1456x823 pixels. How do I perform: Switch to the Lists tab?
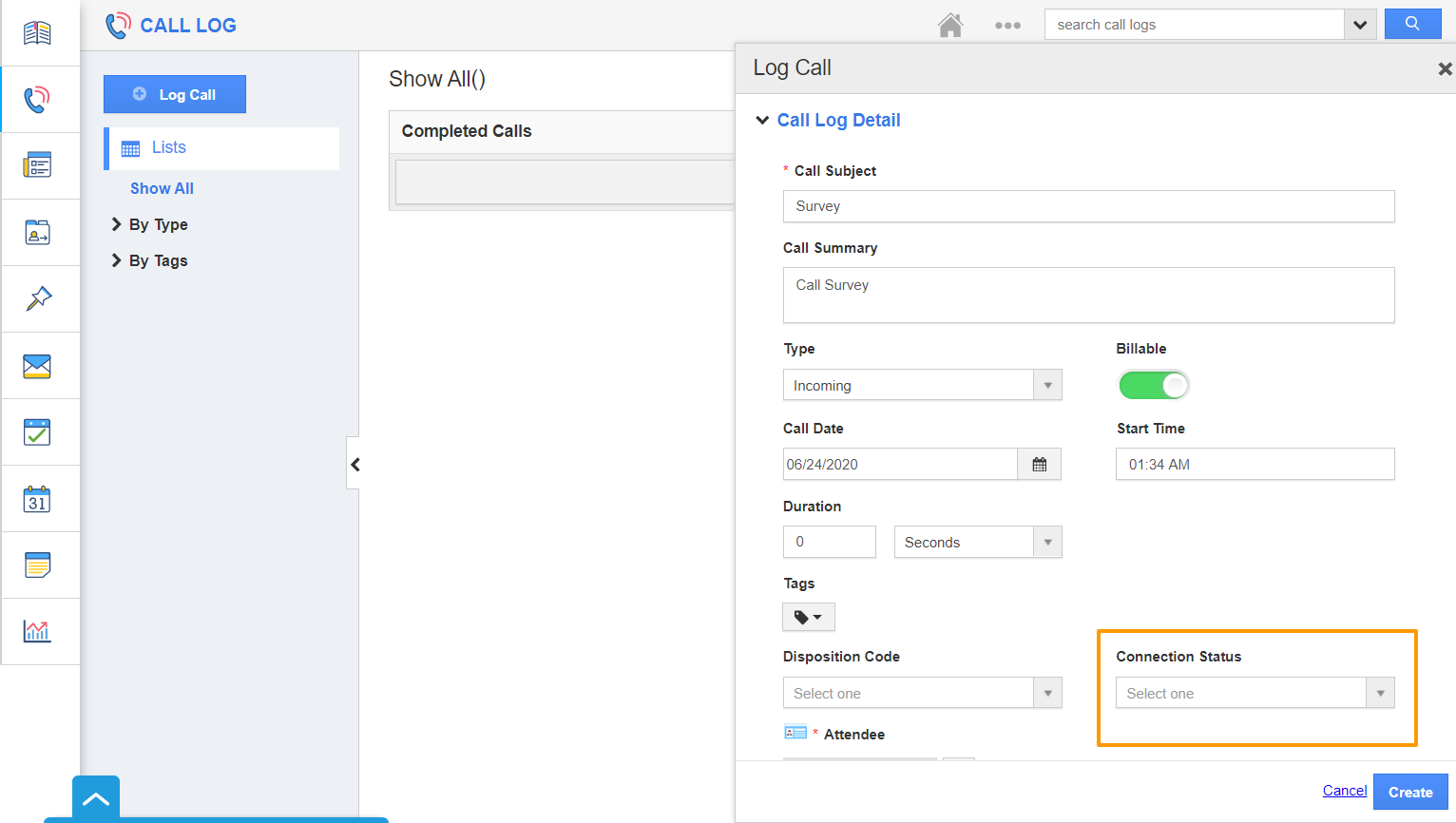(168, 147)
